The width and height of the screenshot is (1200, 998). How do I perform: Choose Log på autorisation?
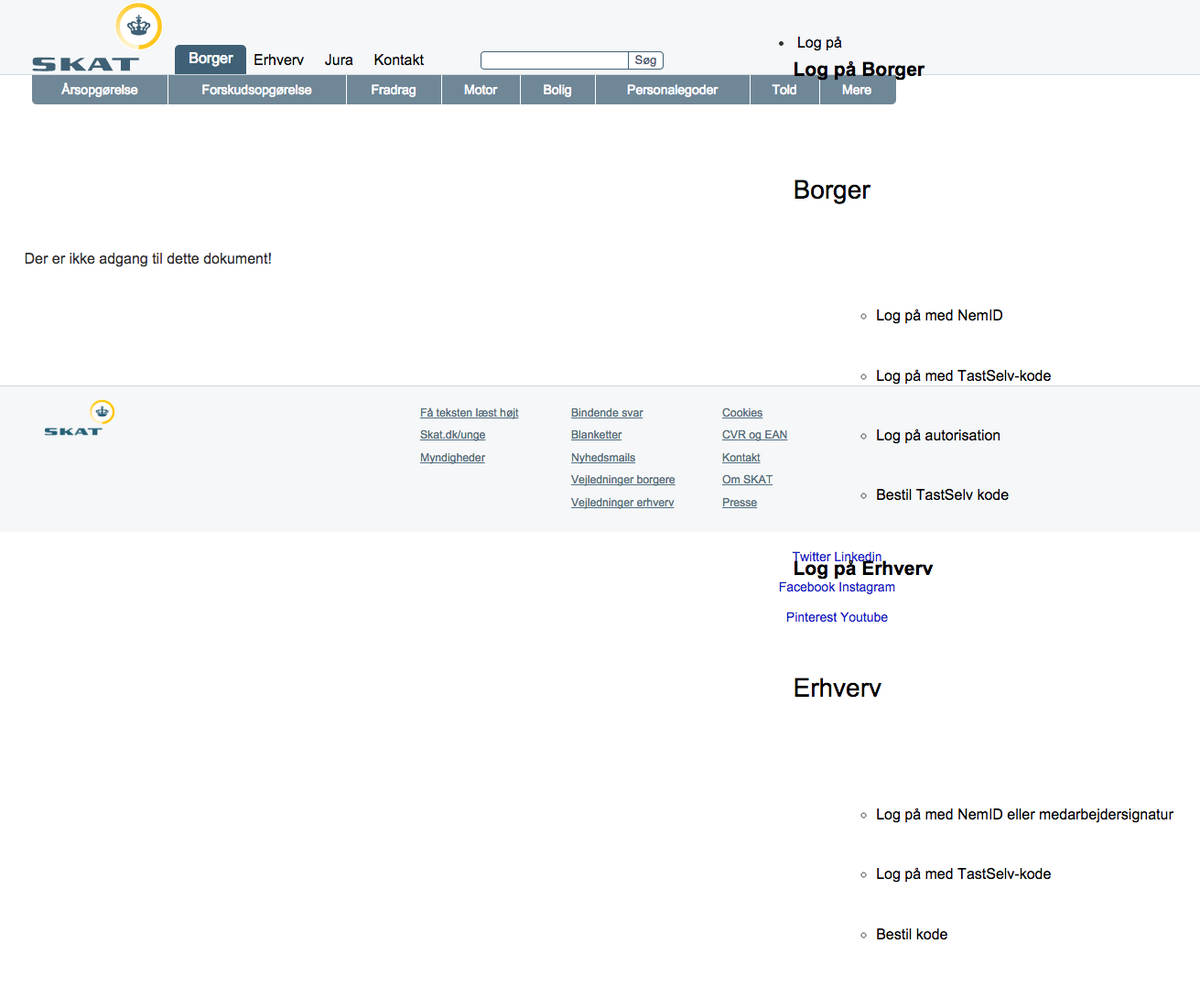[938, 435]
